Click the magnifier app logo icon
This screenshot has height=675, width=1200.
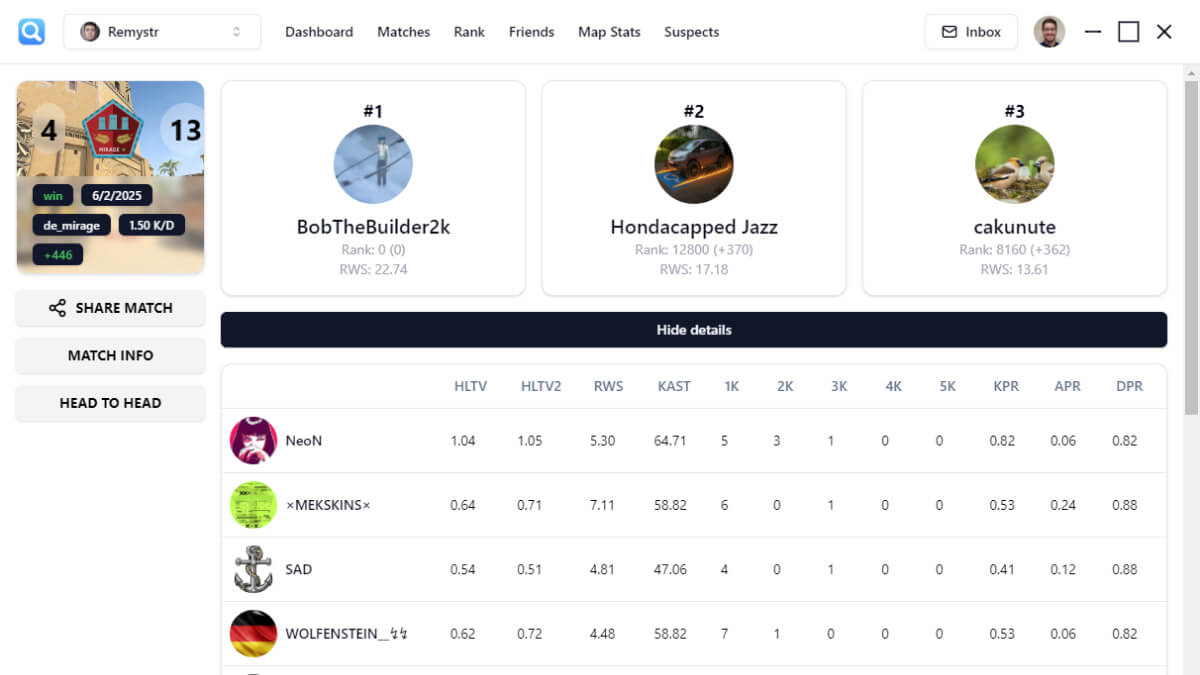coord(32,32)
